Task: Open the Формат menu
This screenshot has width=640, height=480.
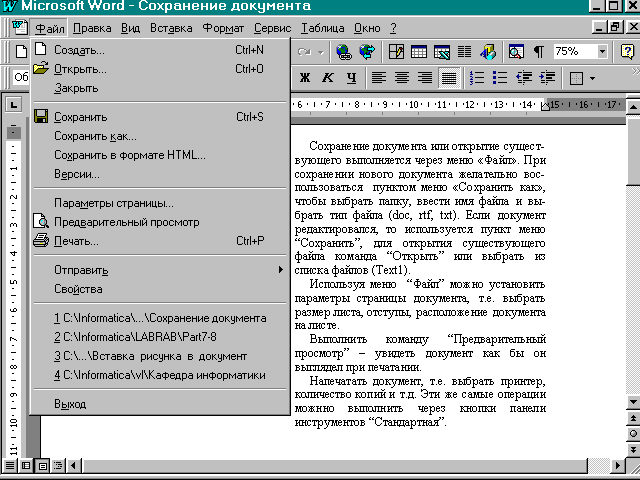Action: [x=223, y=28]
